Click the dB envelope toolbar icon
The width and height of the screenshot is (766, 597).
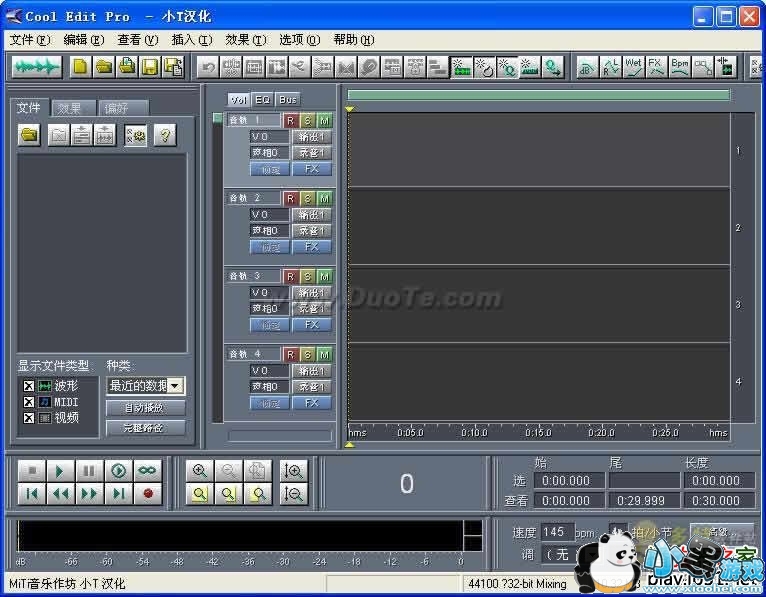pyautogui.click(x=587, y=67)
